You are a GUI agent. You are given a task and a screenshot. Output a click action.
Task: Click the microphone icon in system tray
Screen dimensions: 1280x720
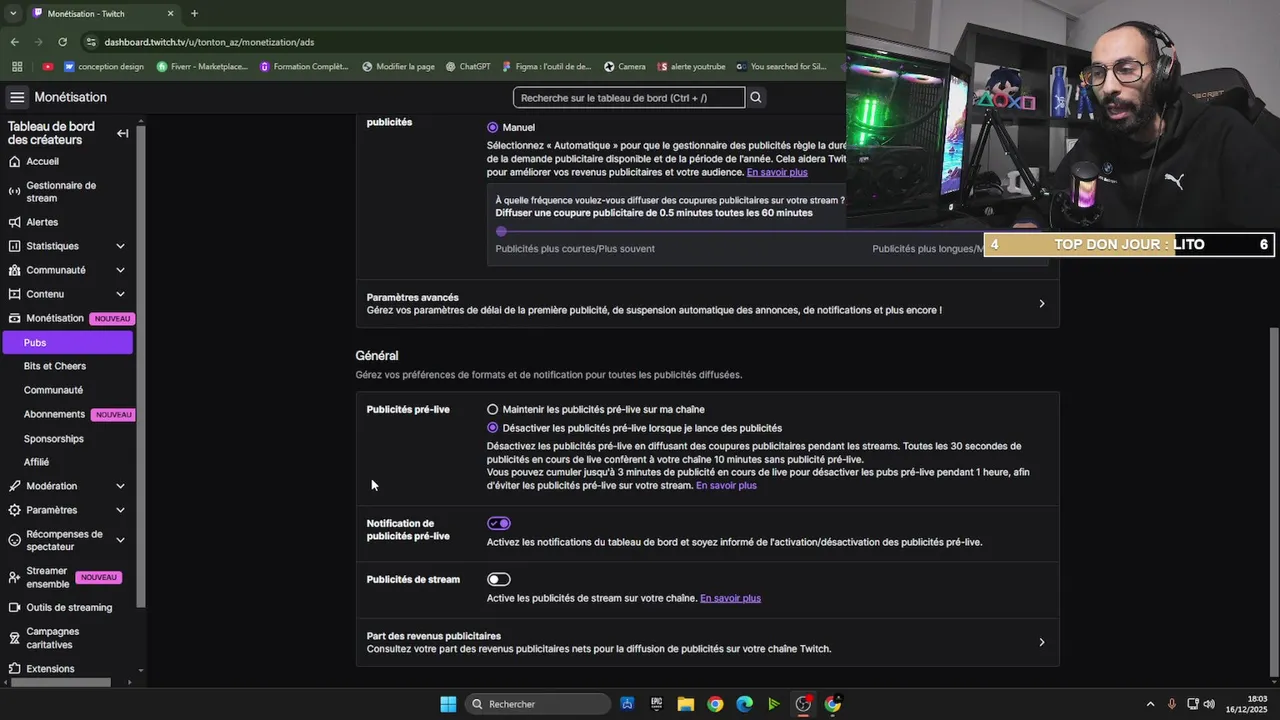1172,704
